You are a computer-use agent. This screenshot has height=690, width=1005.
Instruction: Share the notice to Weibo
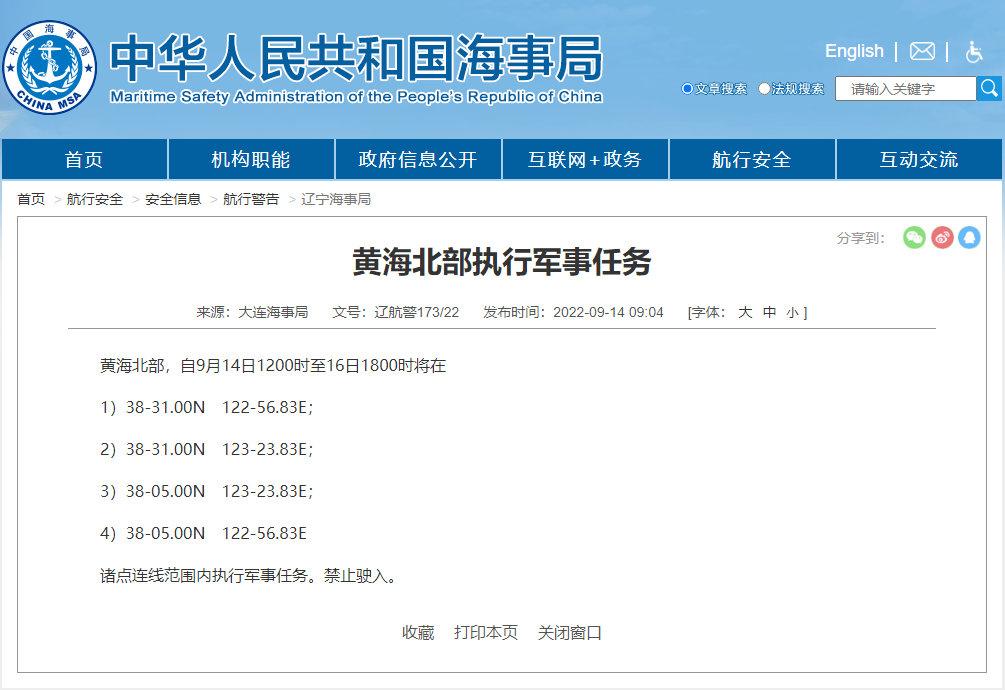(x=942, y=237)
